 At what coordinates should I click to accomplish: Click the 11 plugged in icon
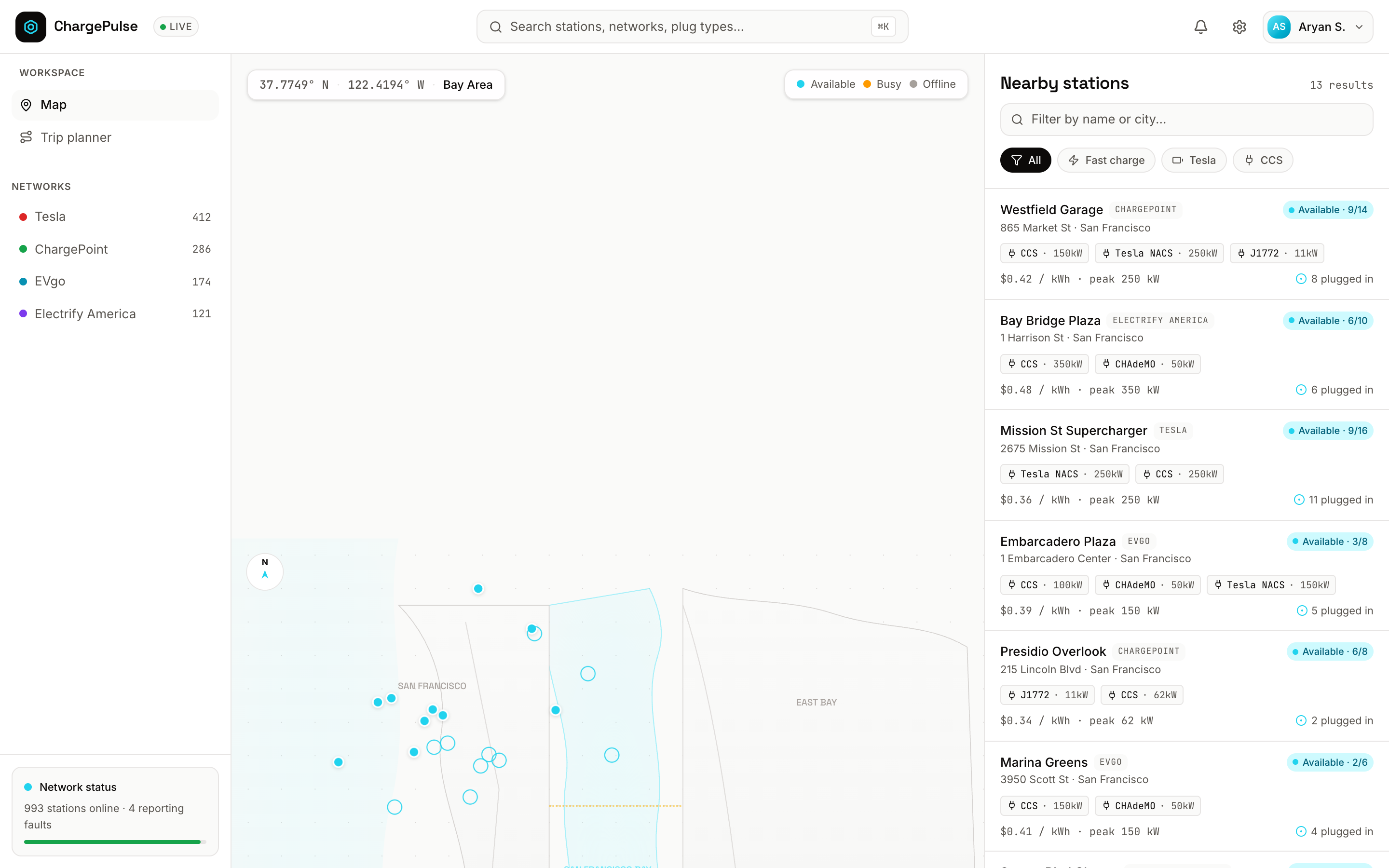pyautogui.click(x=1299, y=500)
